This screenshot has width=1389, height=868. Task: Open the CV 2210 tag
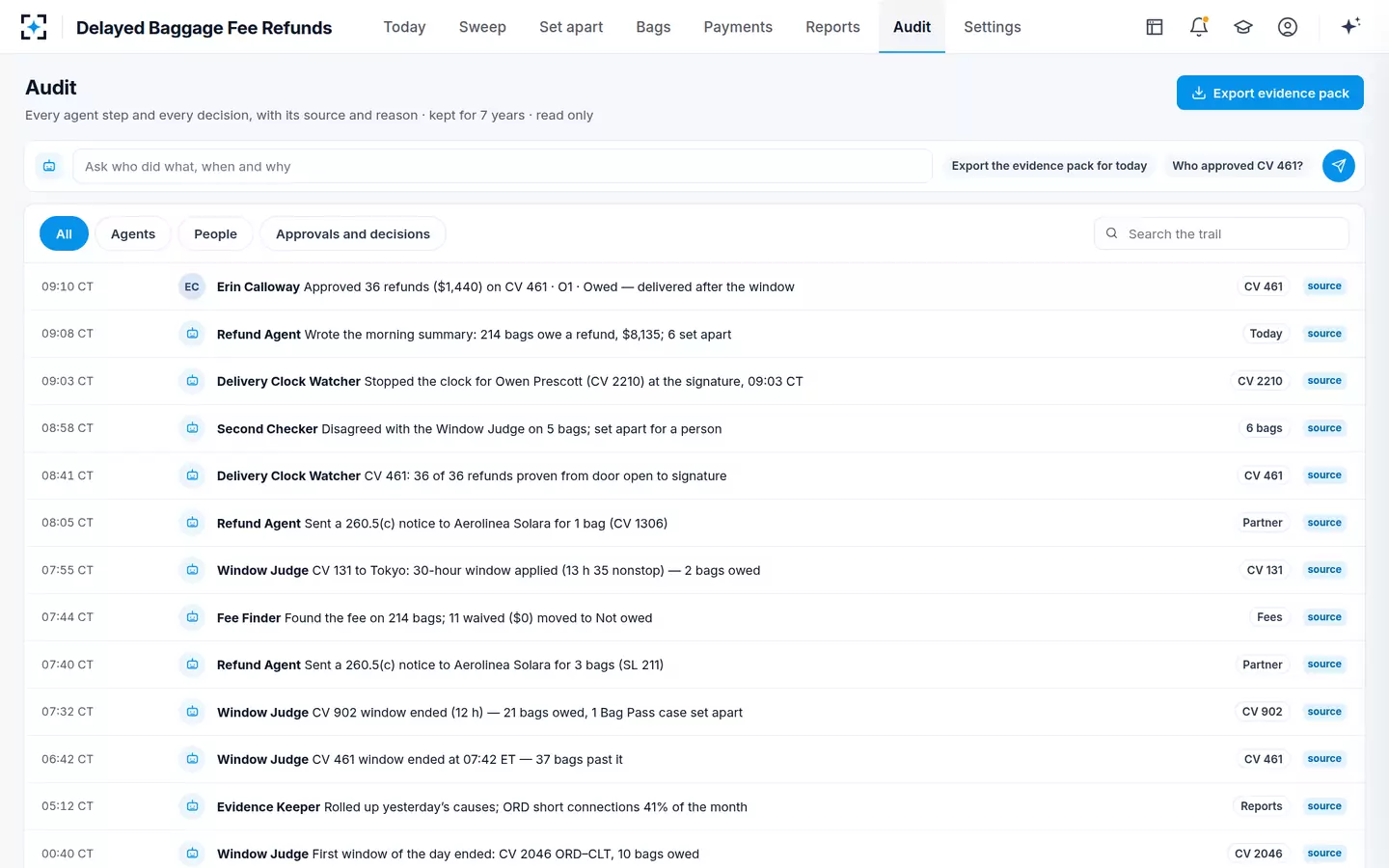click(x=1260, y=381)
